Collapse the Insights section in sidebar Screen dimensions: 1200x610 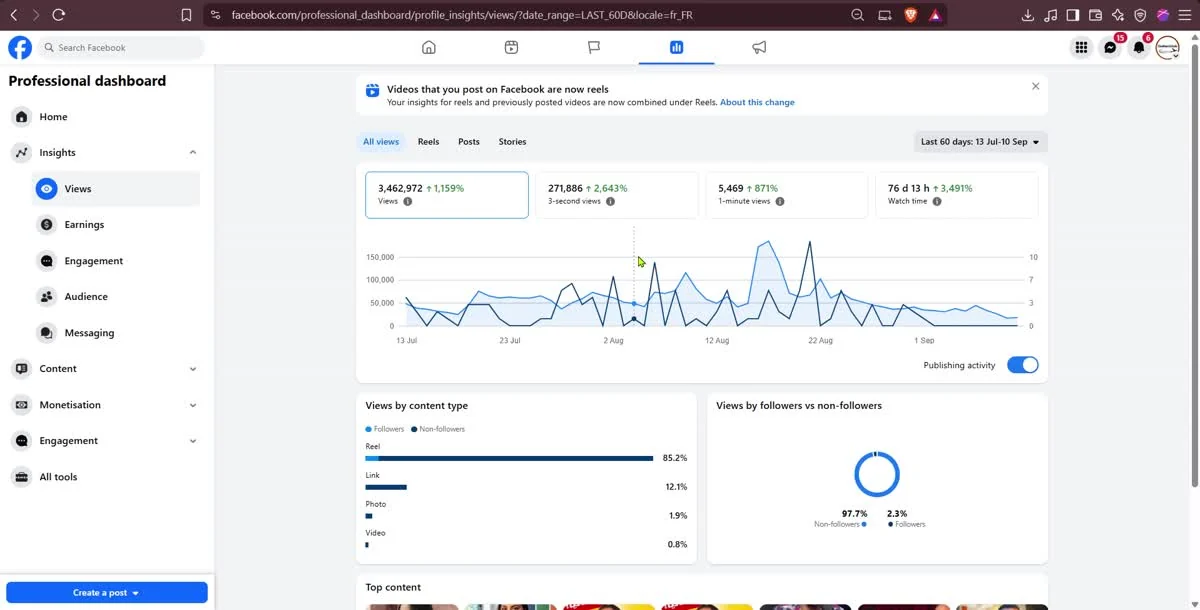pyautogui.click(x=193, y=152)
